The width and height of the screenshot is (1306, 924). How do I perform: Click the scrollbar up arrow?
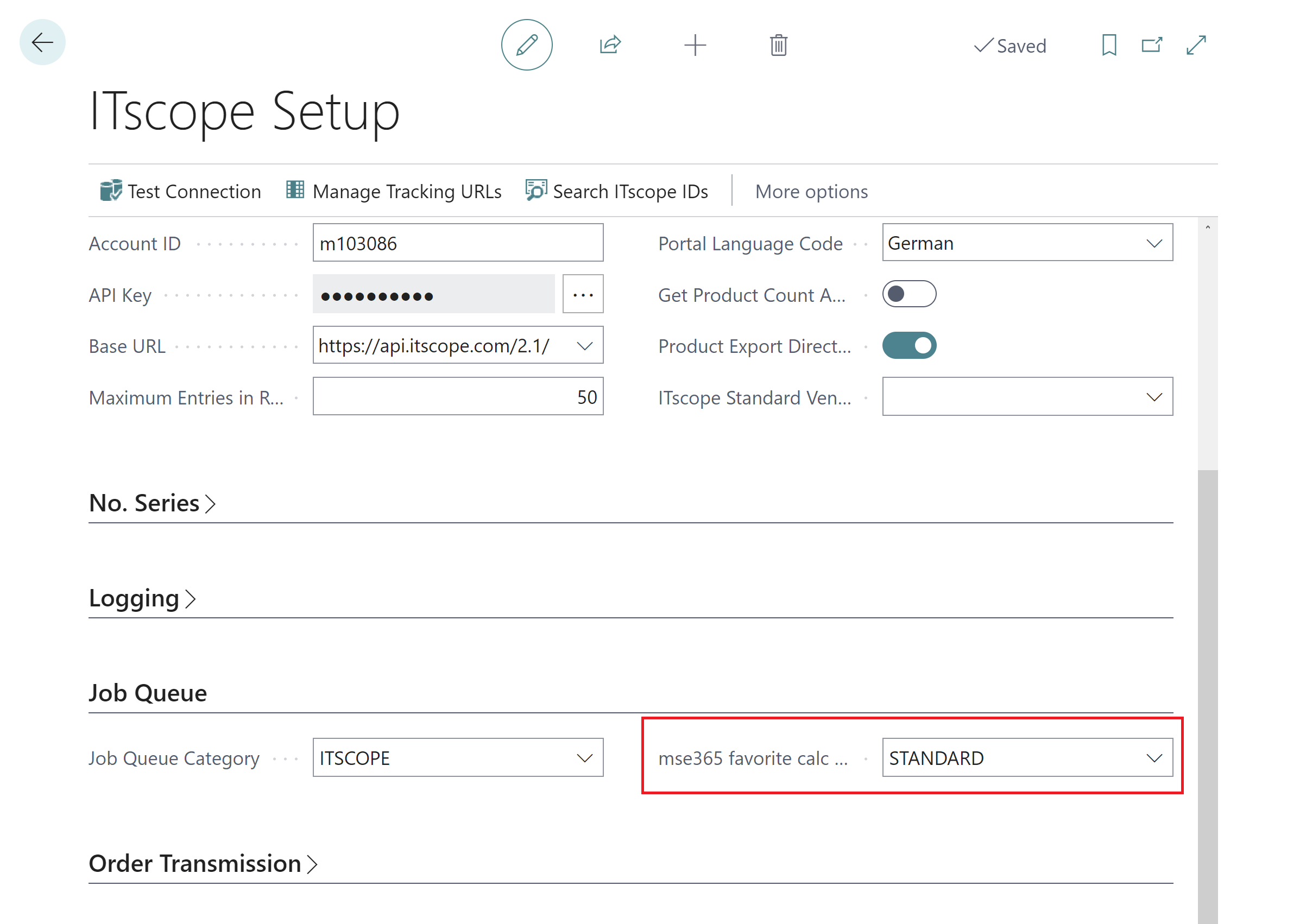pyautogui.click(x=1208, y=227)
